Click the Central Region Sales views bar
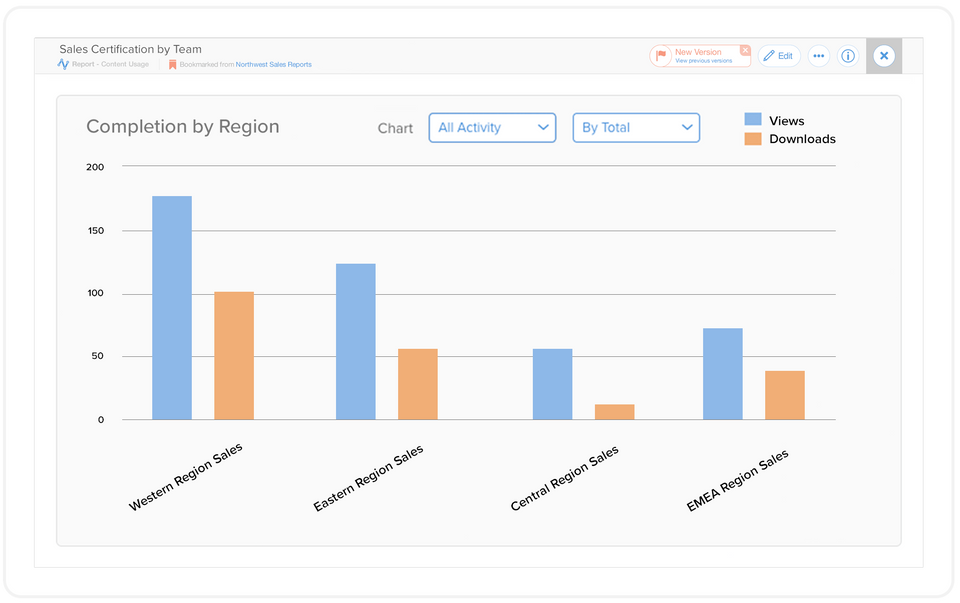This screenshot has height=603, width=960. (552, 384)
